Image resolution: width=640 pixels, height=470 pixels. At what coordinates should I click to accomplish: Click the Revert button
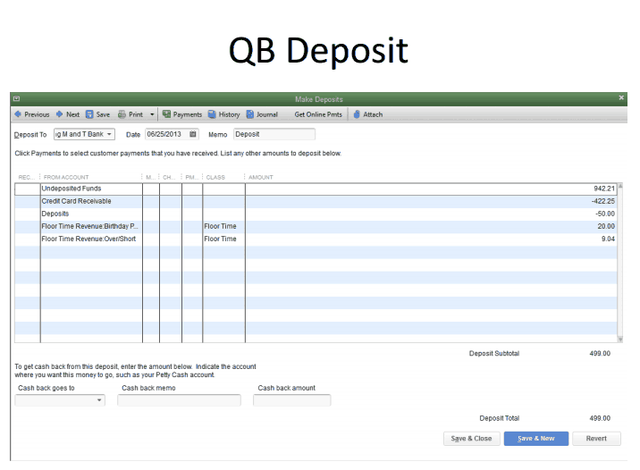click(596, 439)
